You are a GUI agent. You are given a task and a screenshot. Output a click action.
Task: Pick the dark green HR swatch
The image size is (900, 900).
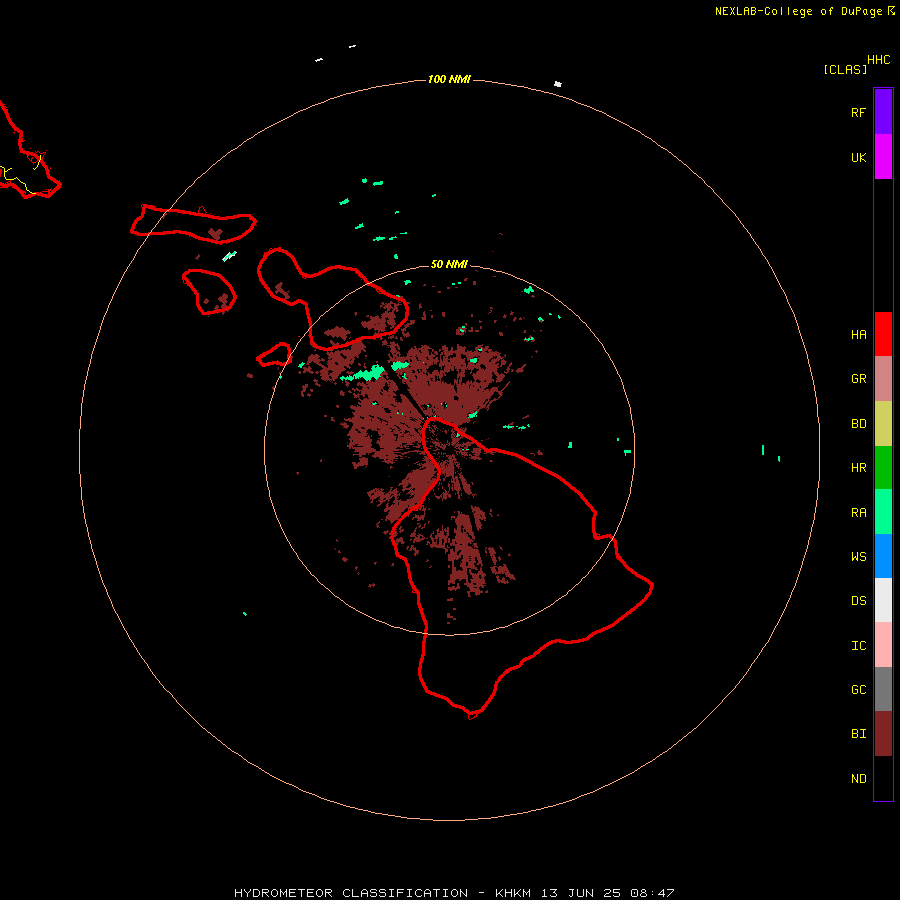coord(883,468)
